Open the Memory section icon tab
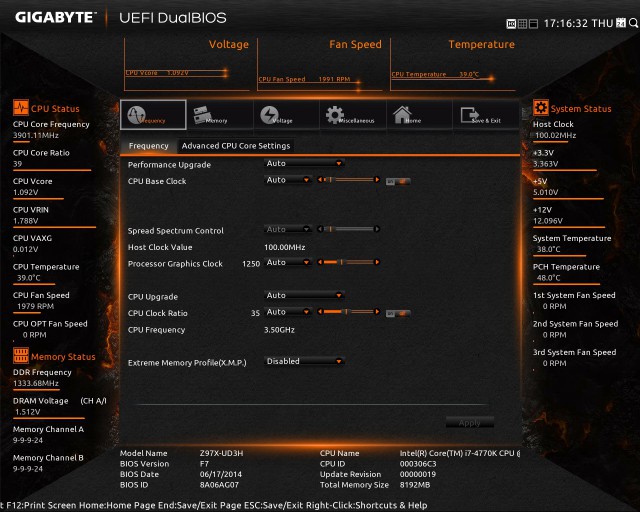Screen dimensions: 640x512 tap(220, 115)
